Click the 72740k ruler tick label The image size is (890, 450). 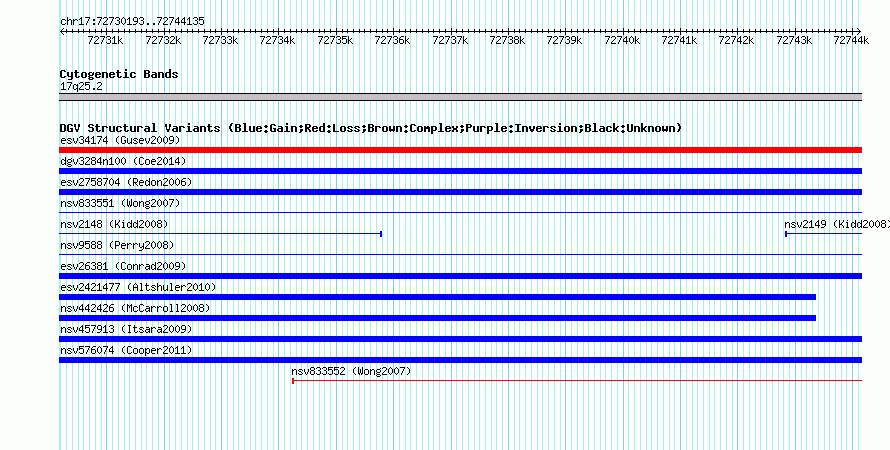point(623,40)
